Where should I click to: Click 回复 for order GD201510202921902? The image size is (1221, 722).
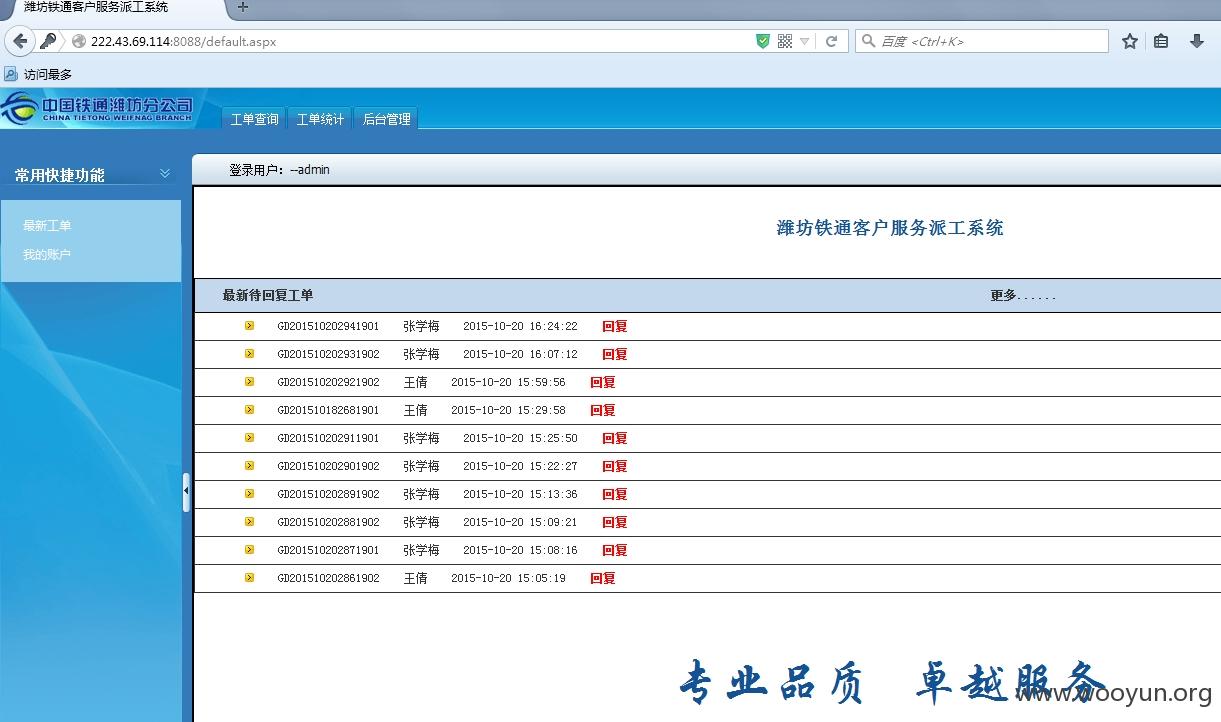point(603,382)
